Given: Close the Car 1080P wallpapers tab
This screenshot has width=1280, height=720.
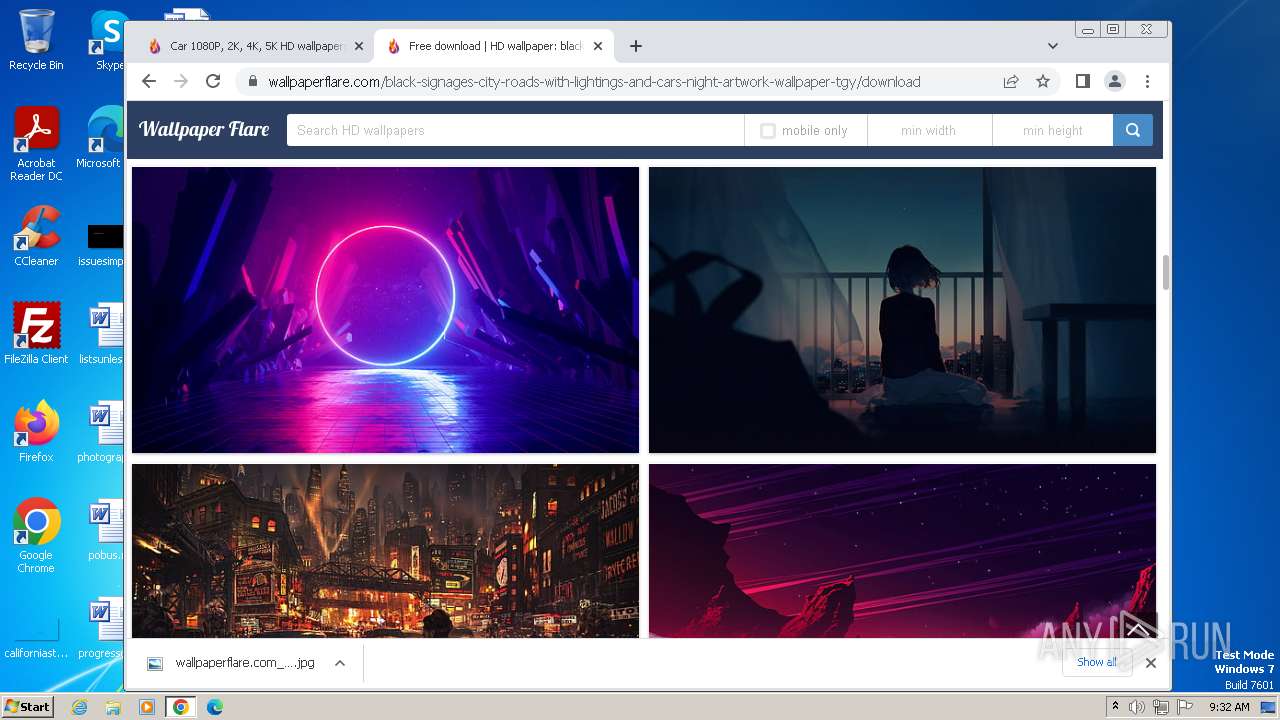Looking at the screenshot, I should point(359,46).
